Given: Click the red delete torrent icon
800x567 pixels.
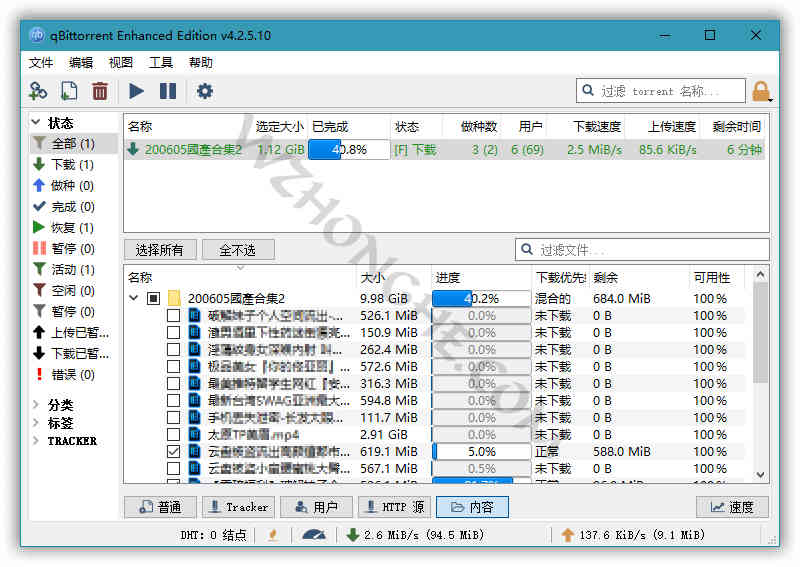Looking at the screenshot, I should tap(99, 91).
